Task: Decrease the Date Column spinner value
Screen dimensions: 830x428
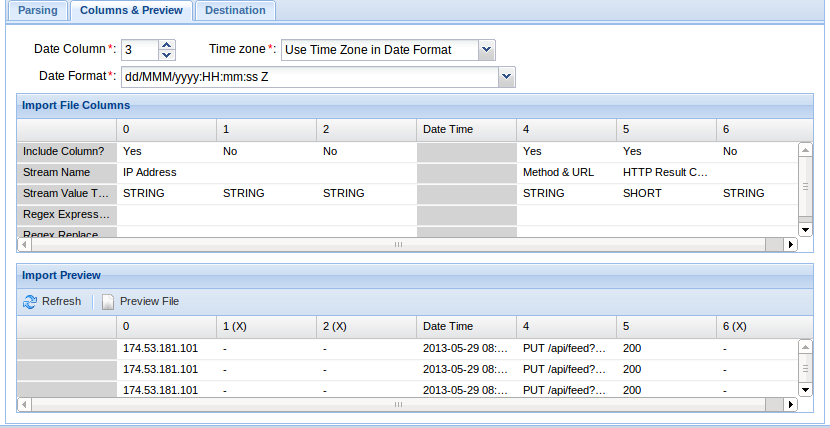Action: (167, 54)
